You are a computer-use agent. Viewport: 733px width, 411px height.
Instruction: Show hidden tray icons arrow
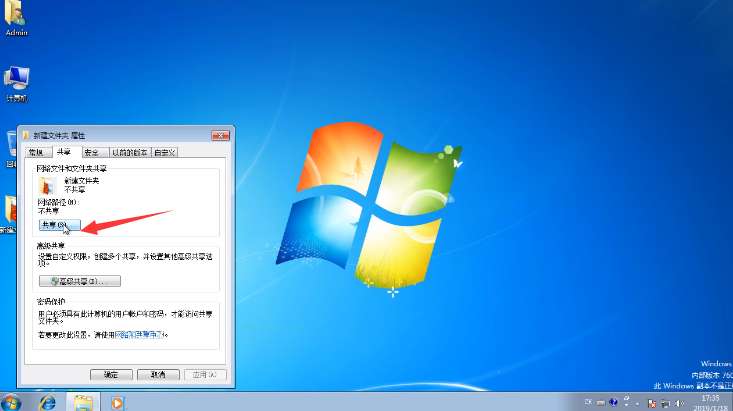637,404
